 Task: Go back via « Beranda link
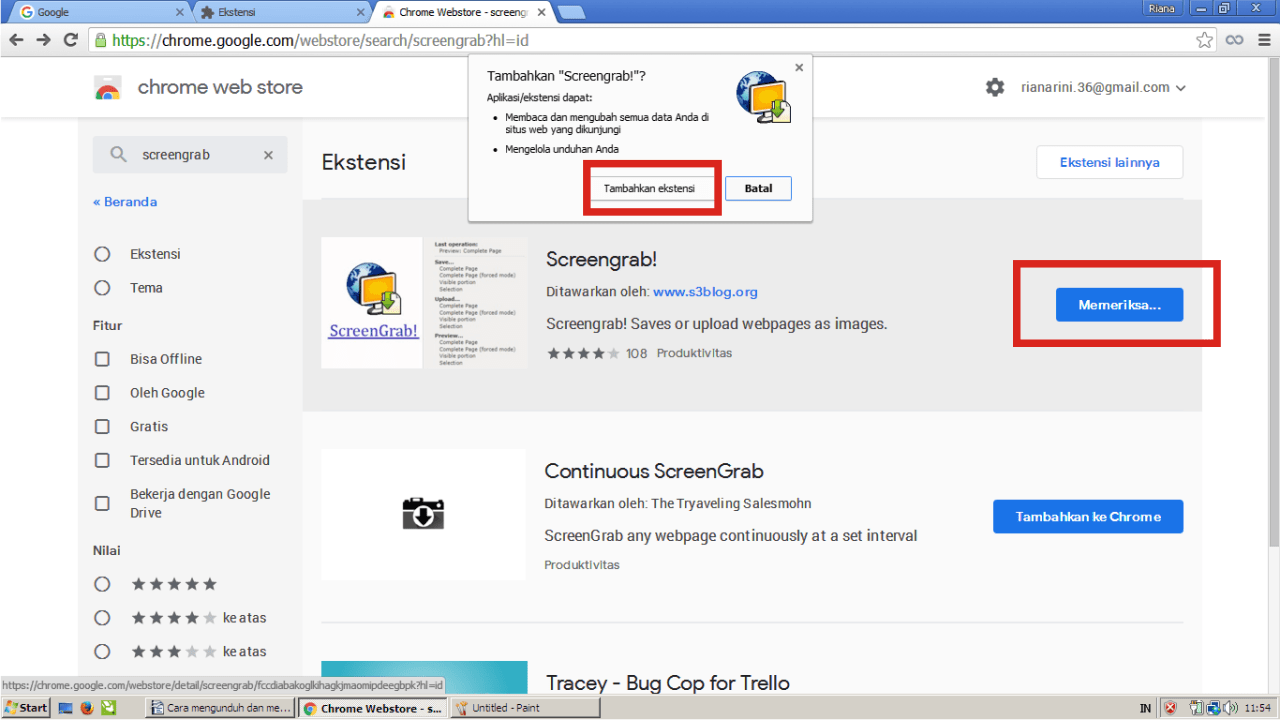(125, 202)
